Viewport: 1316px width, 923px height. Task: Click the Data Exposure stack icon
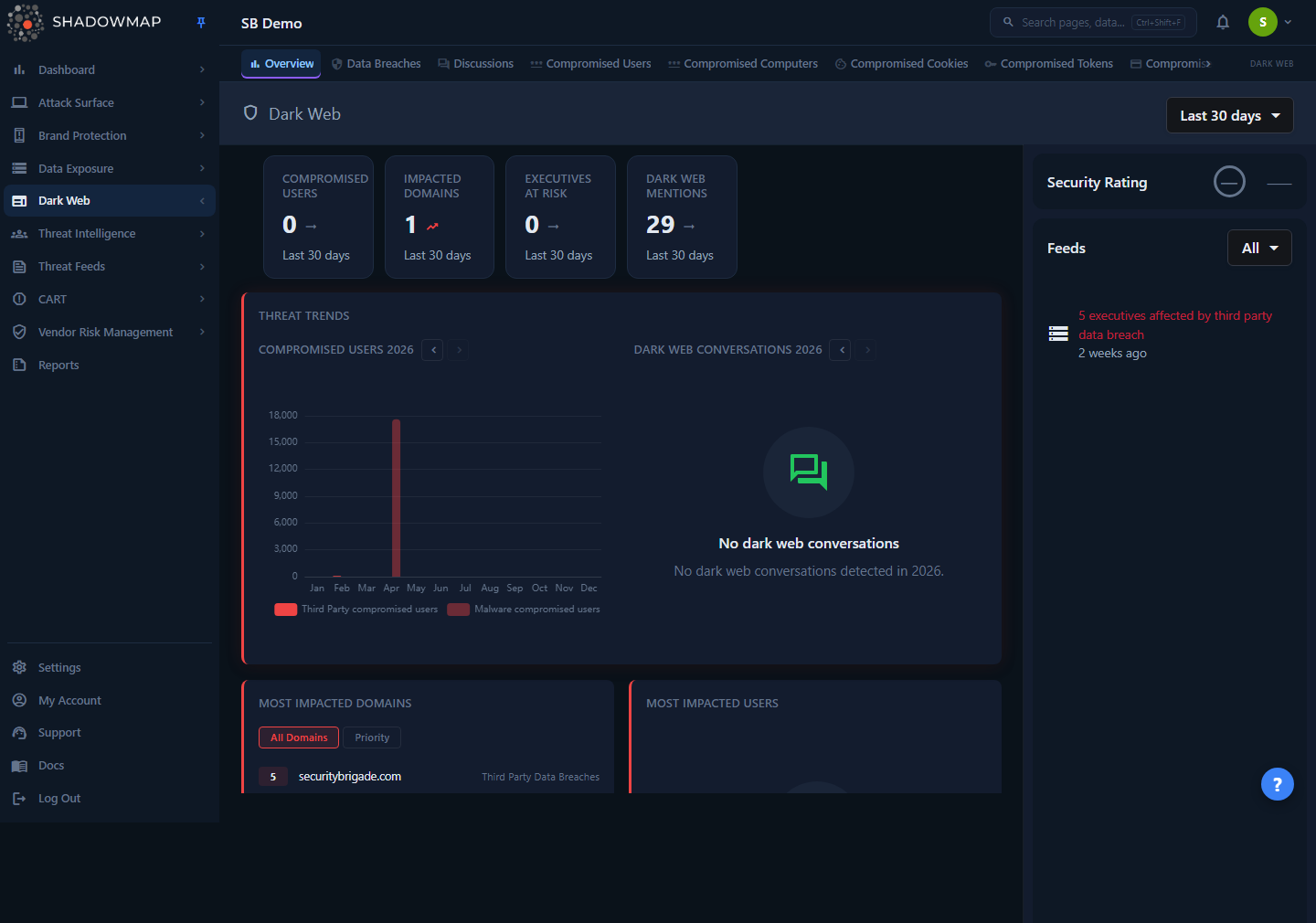pyautogui.click(x=19, y=168)
